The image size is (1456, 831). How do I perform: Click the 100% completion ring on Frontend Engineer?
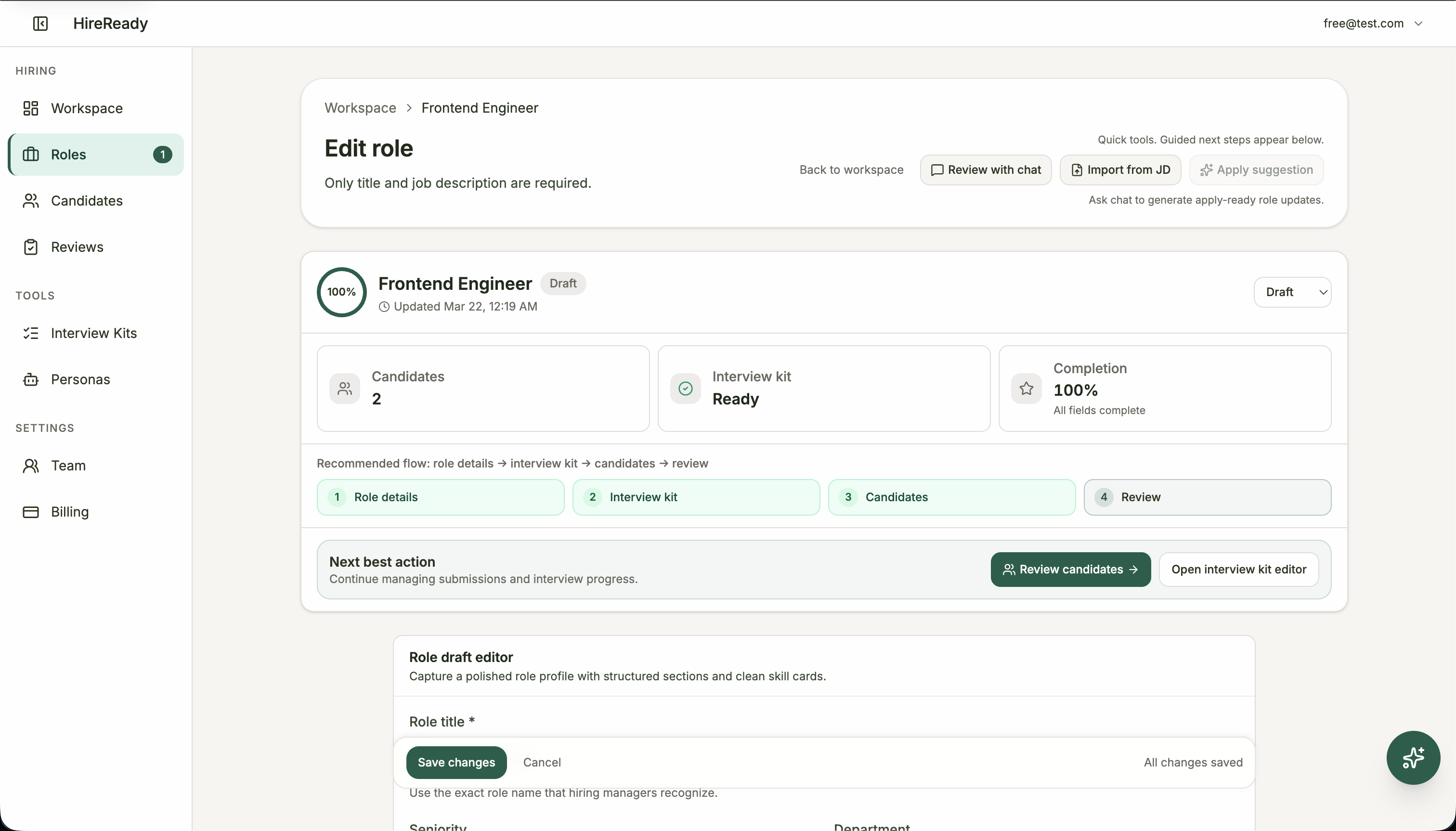tap(341, 292)
